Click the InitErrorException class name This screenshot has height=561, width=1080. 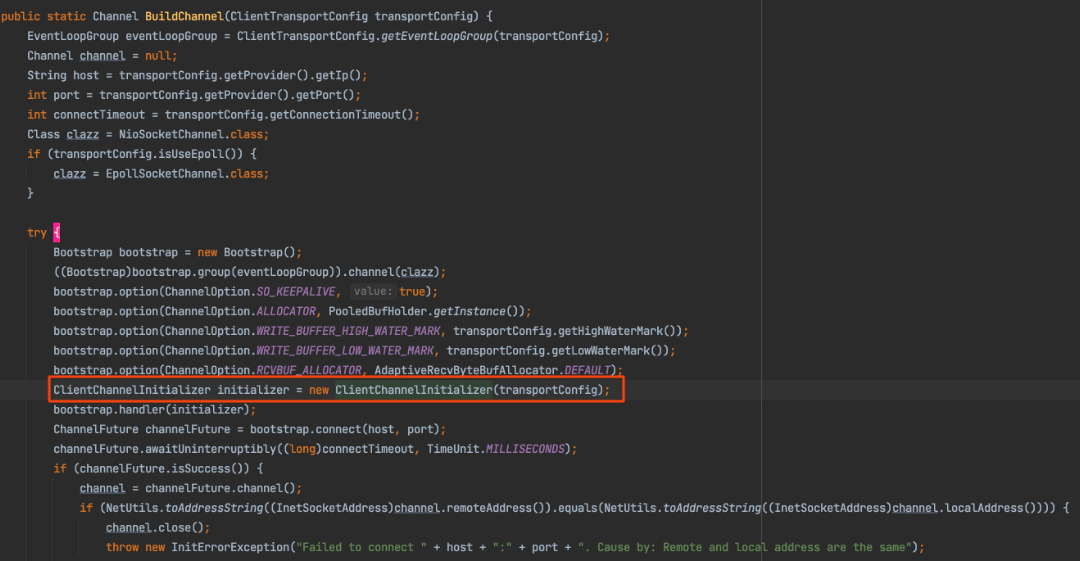point(230,547)
